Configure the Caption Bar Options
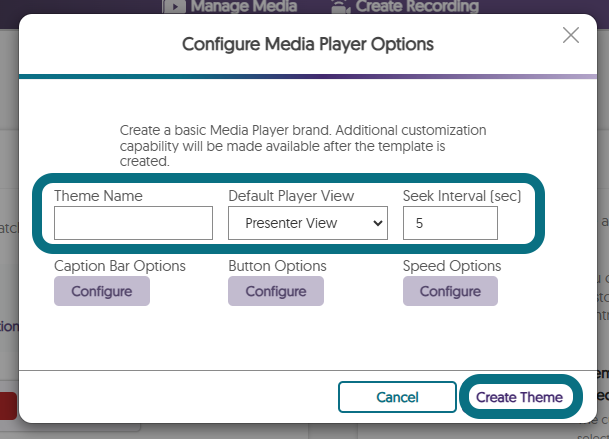Screen dimensions: 609x439 pyautogui.click(x=102, y=291)
